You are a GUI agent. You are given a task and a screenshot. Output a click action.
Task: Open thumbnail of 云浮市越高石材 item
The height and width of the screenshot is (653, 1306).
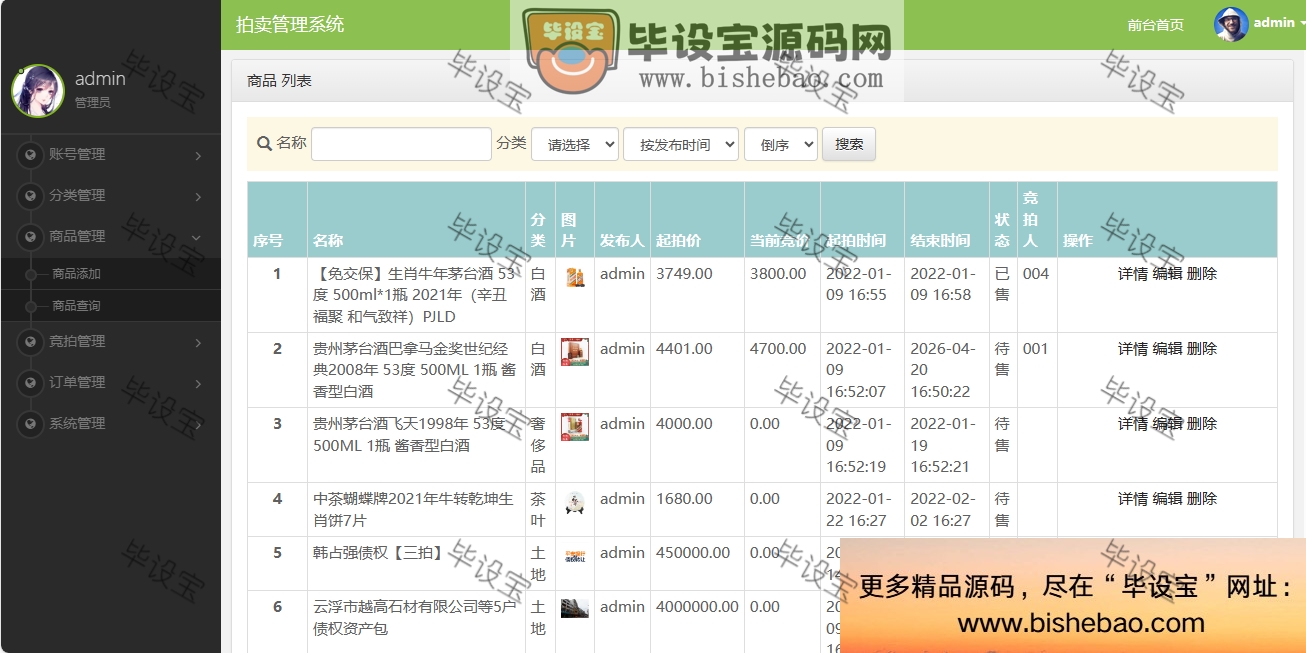tap(575, 608)
